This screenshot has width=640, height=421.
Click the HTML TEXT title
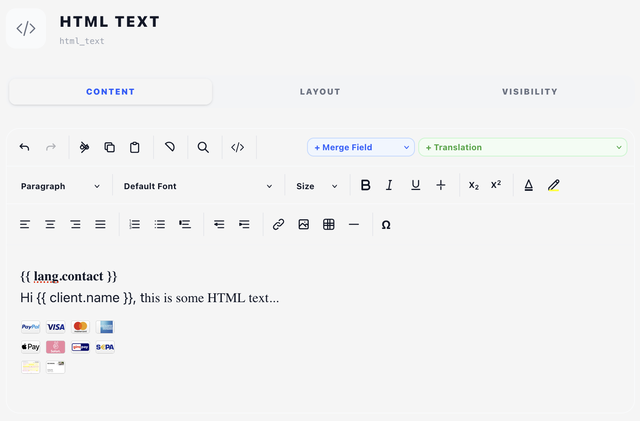coord(109,22)
